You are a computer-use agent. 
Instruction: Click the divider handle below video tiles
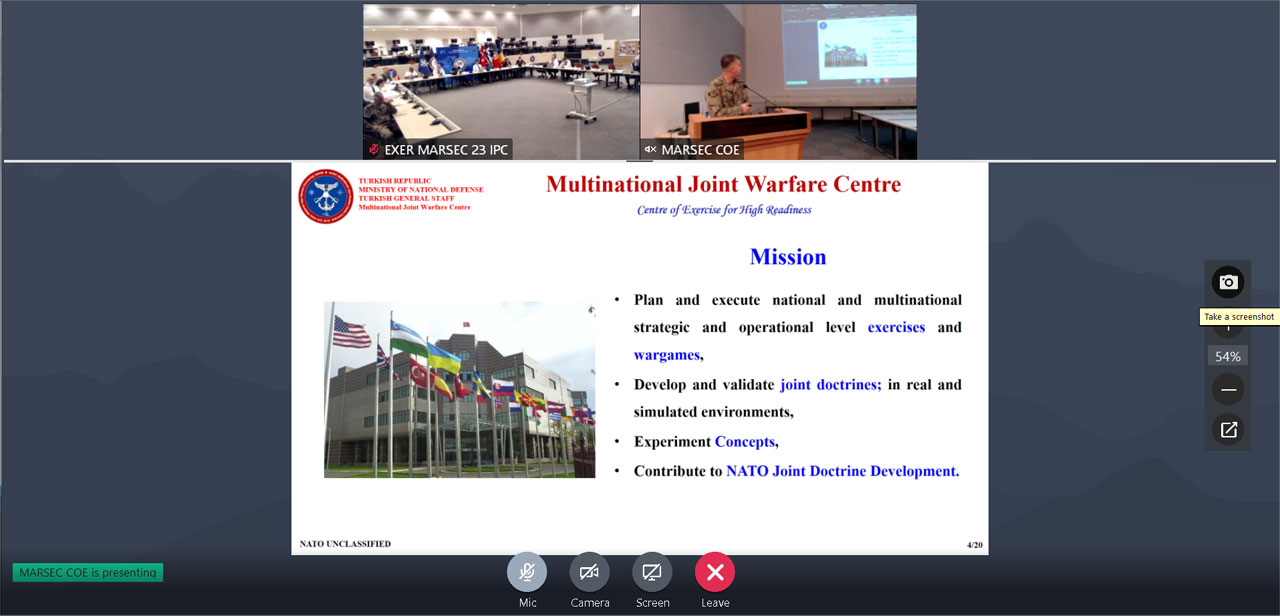(639, 160)
